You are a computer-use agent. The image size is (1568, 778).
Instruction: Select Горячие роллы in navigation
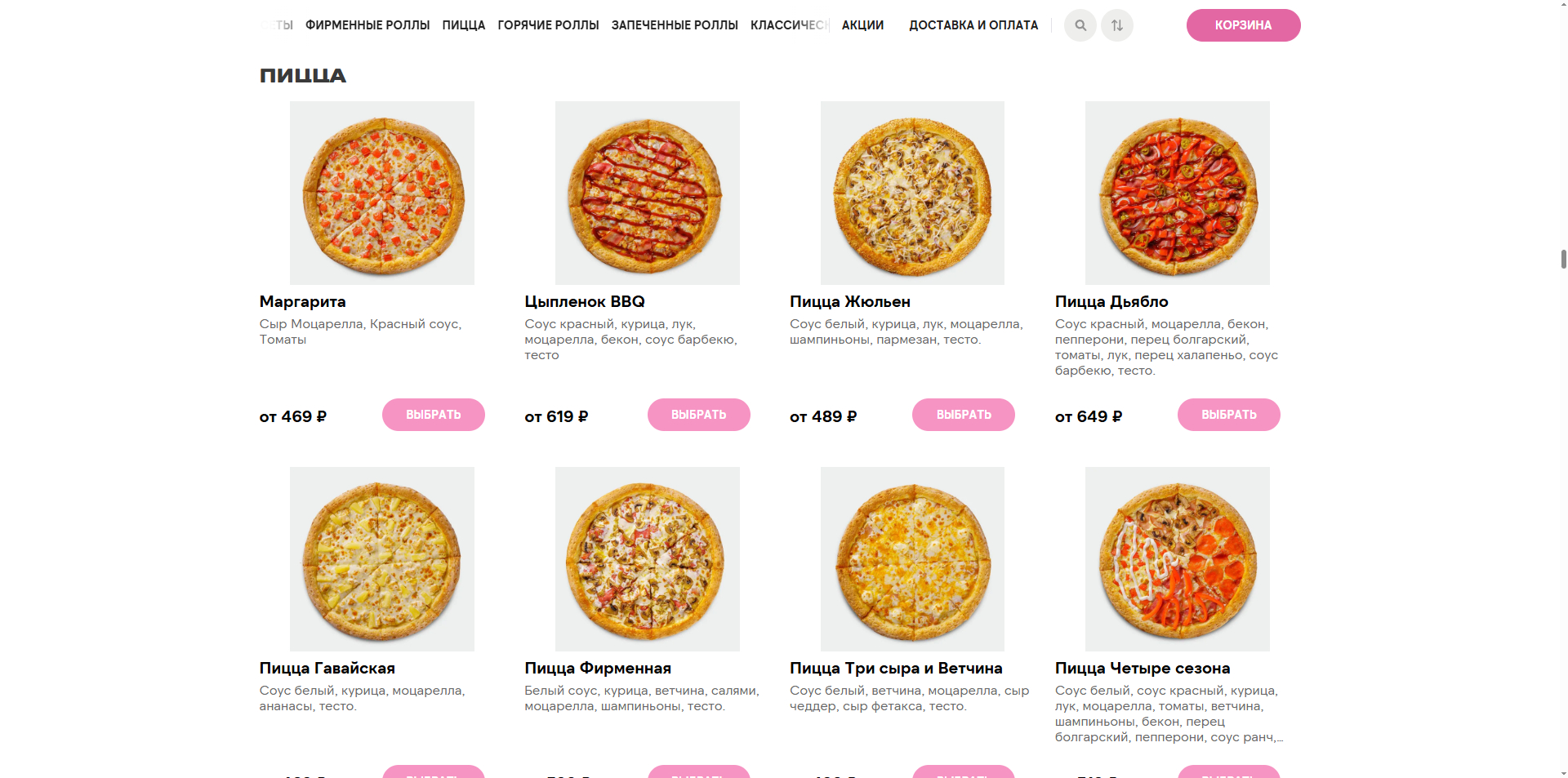coord(548,25)
